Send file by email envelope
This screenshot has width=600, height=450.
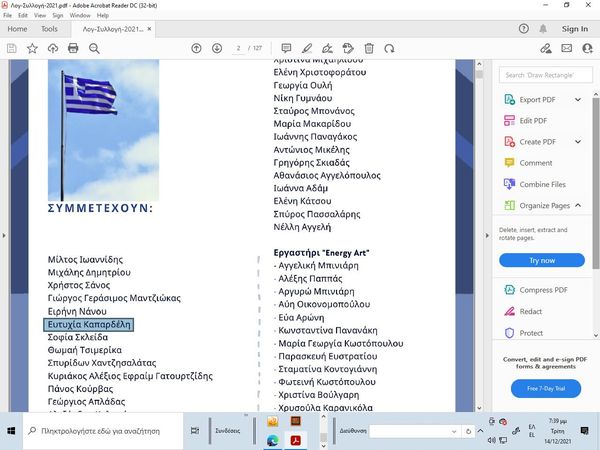[567, 48]
